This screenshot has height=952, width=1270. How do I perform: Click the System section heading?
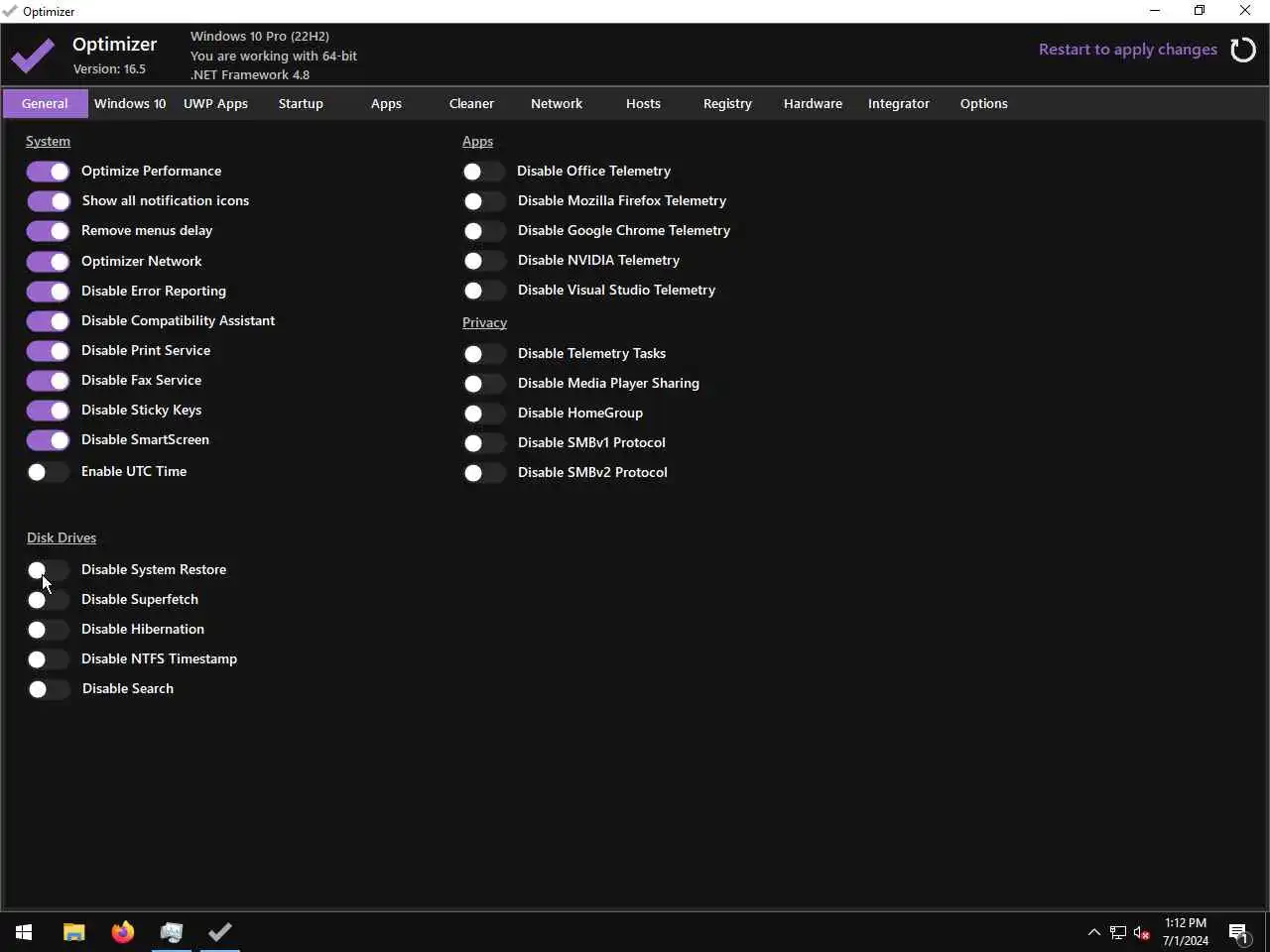(48, 141)
